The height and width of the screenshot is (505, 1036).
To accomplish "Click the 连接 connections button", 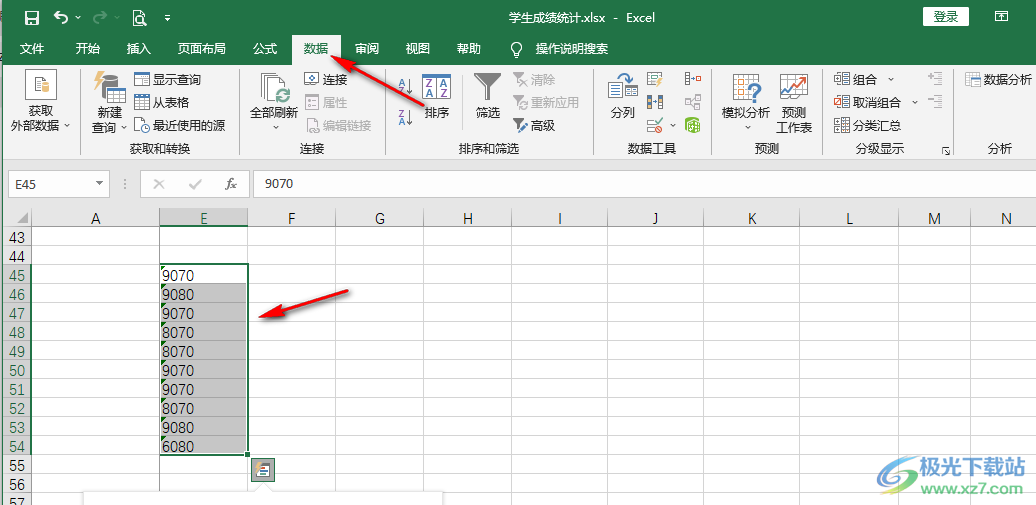I will pos(326,80).
